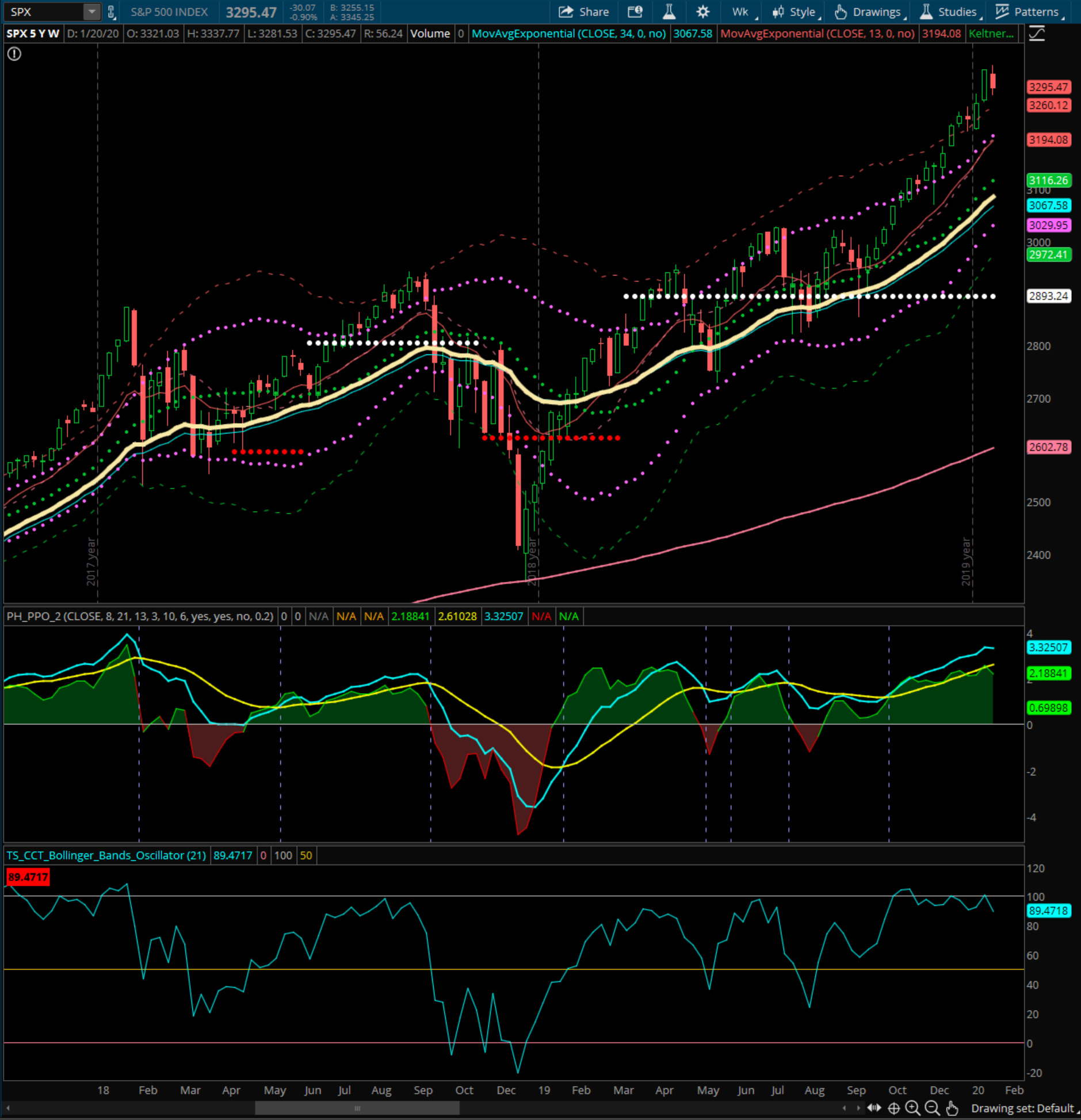Click the D: 1/20/20 date readout
The image size is (1081, 1120).
pos(93,34)
